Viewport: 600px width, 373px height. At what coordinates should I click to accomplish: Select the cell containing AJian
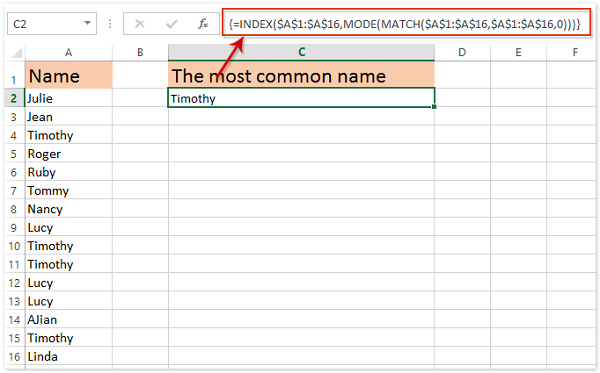pos(69,319)
